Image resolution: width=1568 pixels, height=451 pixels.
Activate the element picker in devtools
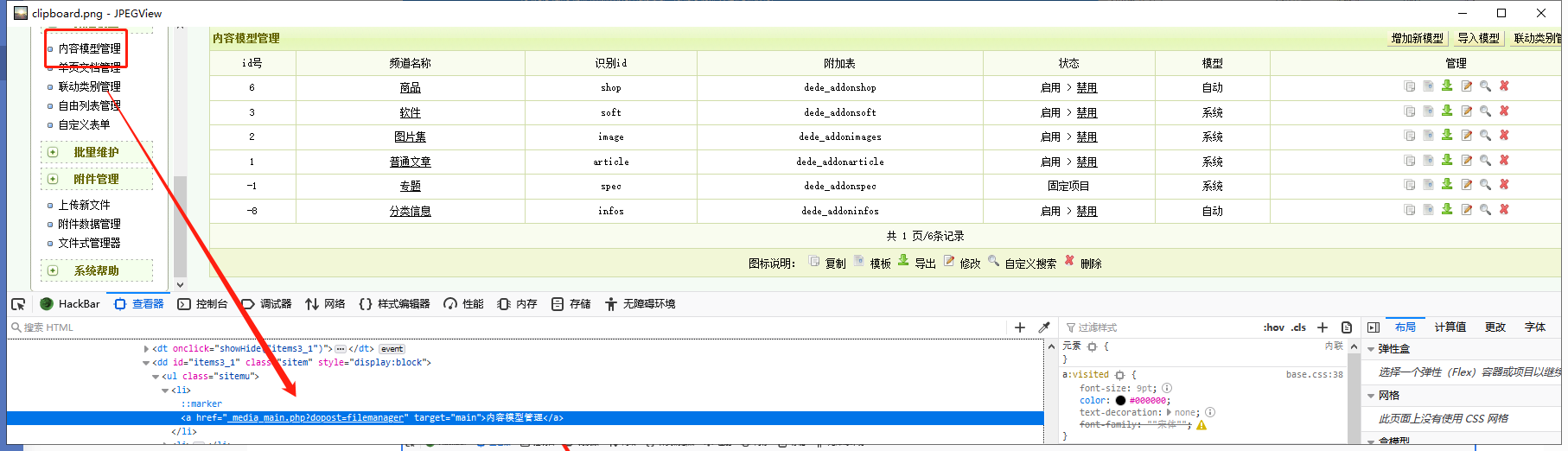tap(18, 304)
